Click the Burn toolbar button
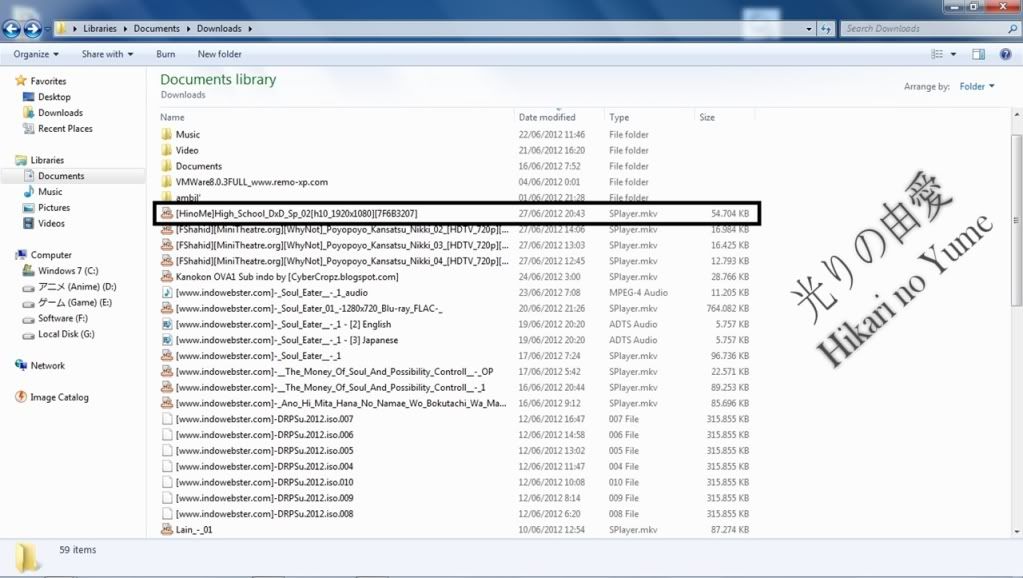This screenshot has height=578, width=1023. pos(165,54)
